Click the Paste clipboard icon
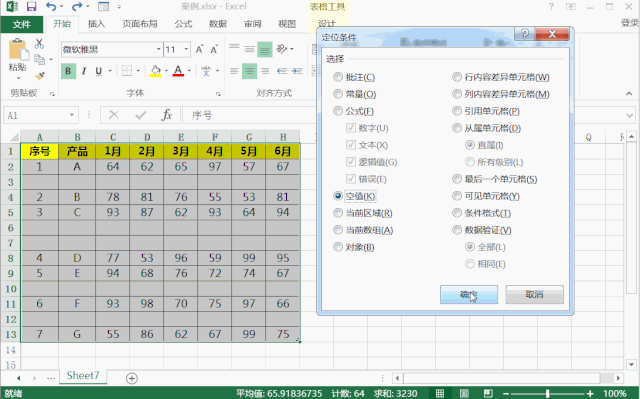Image resolution: width=640 pixels, height=399 pixels. point(18,50)
